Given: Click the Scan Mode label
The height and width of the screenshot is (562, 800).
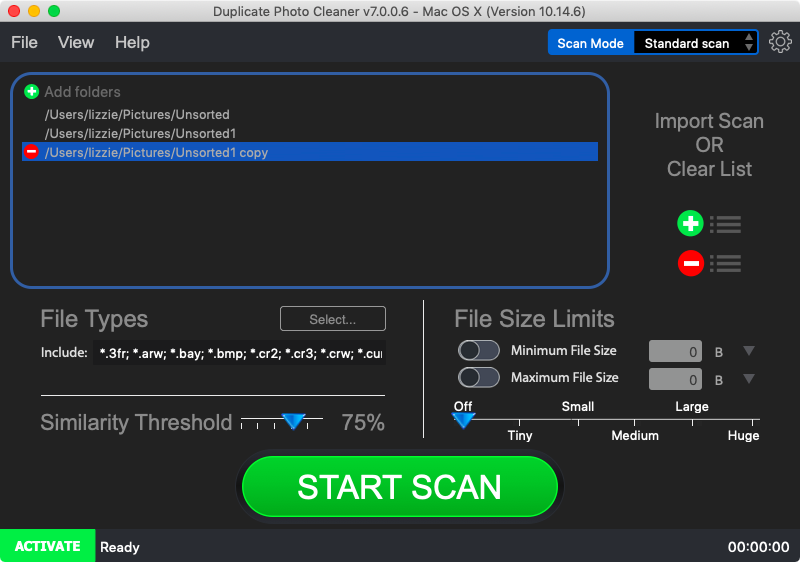Looking at the screenshot, I should 590,43.
